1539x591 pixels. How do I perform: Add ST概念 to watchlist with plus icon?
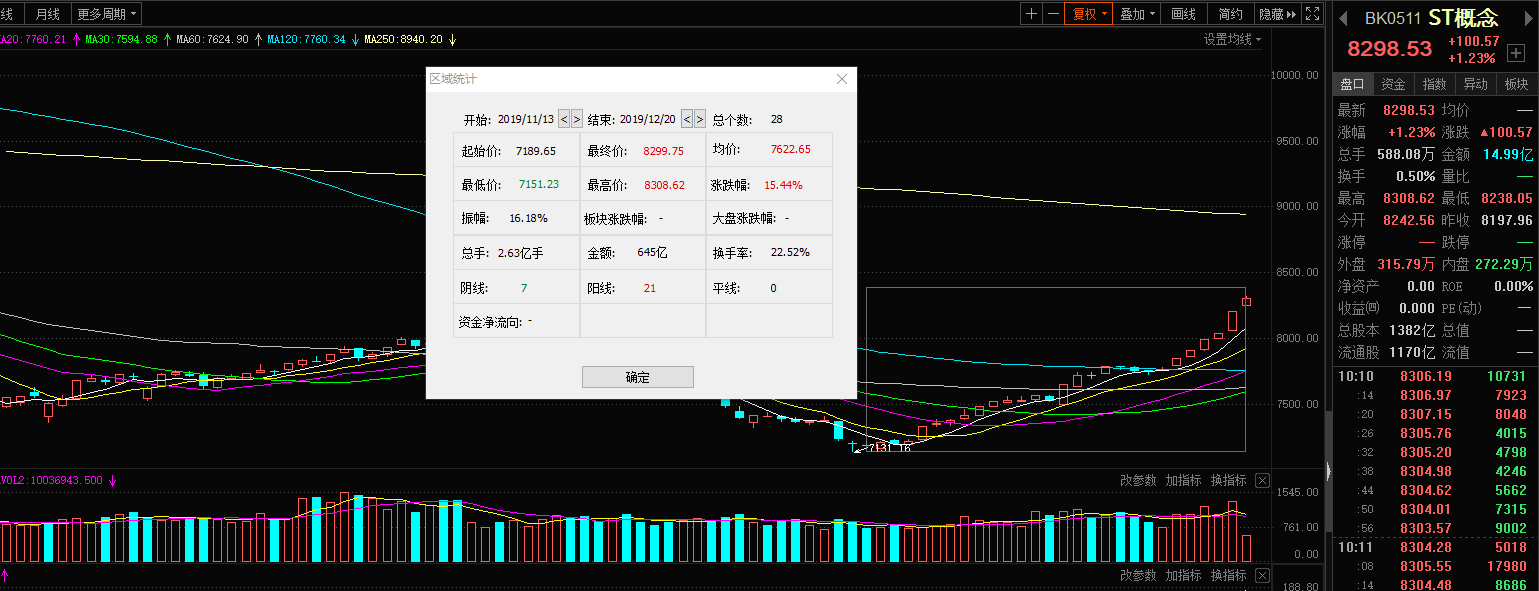tap(1516, 53)
